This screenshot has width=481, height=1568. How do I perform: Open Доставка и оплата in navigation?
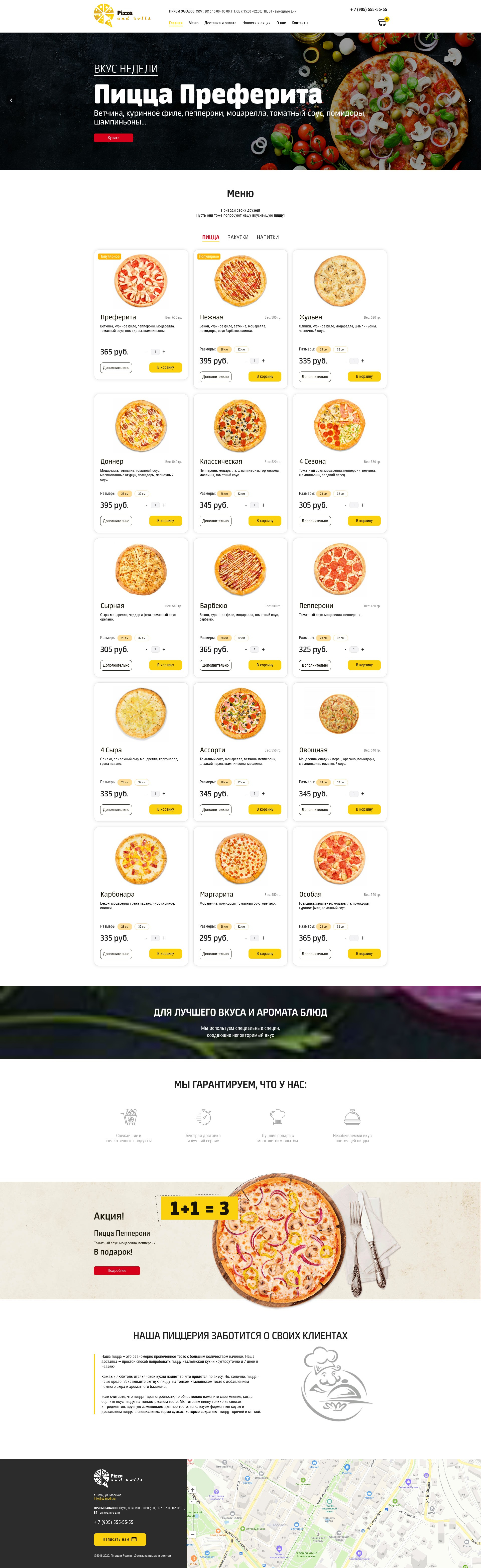(x=220, y=23)
